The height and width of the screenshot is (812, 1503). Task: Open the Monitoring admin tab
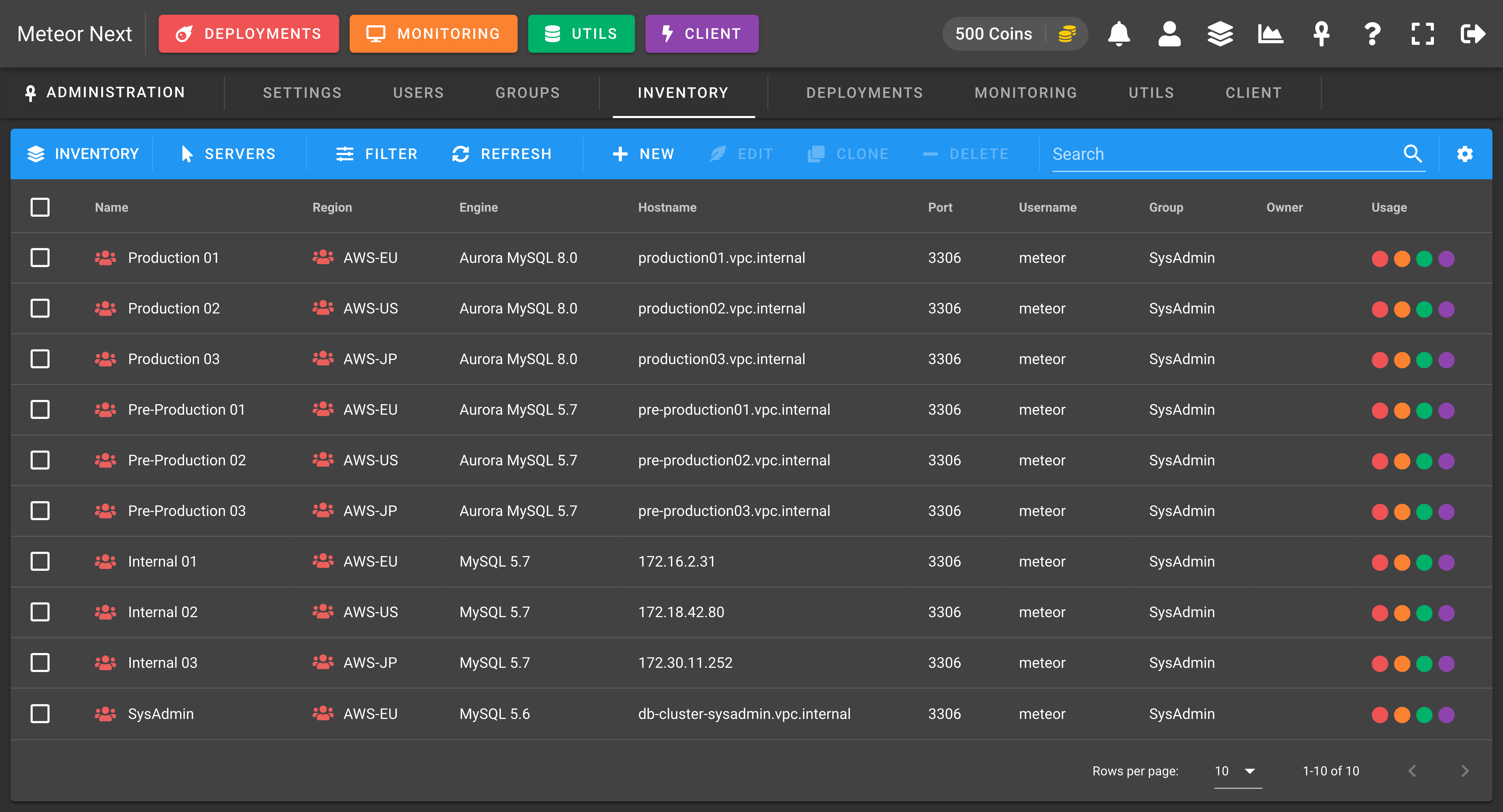1026,93
